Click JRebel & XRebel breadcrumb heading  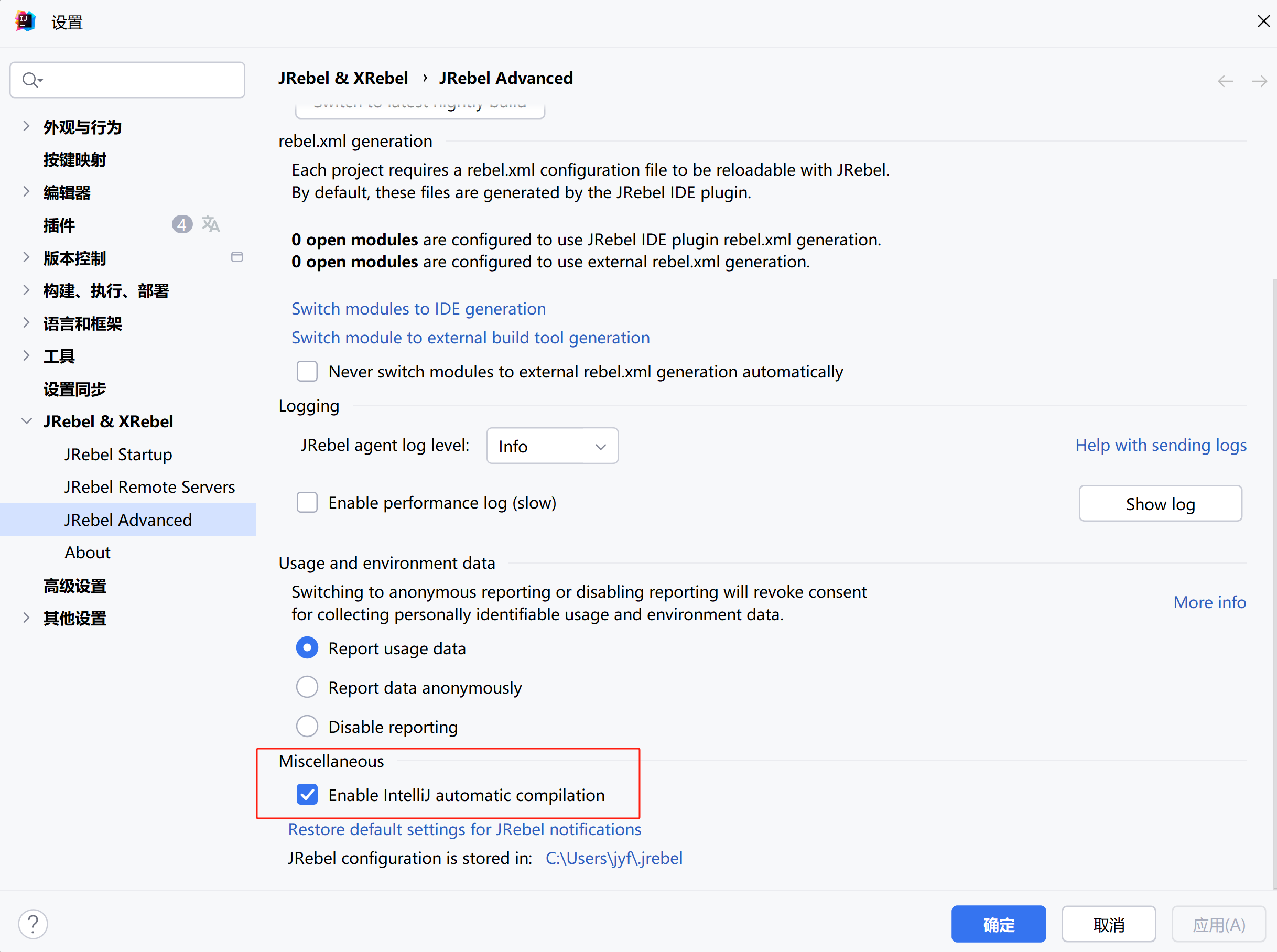click(343, 79)
